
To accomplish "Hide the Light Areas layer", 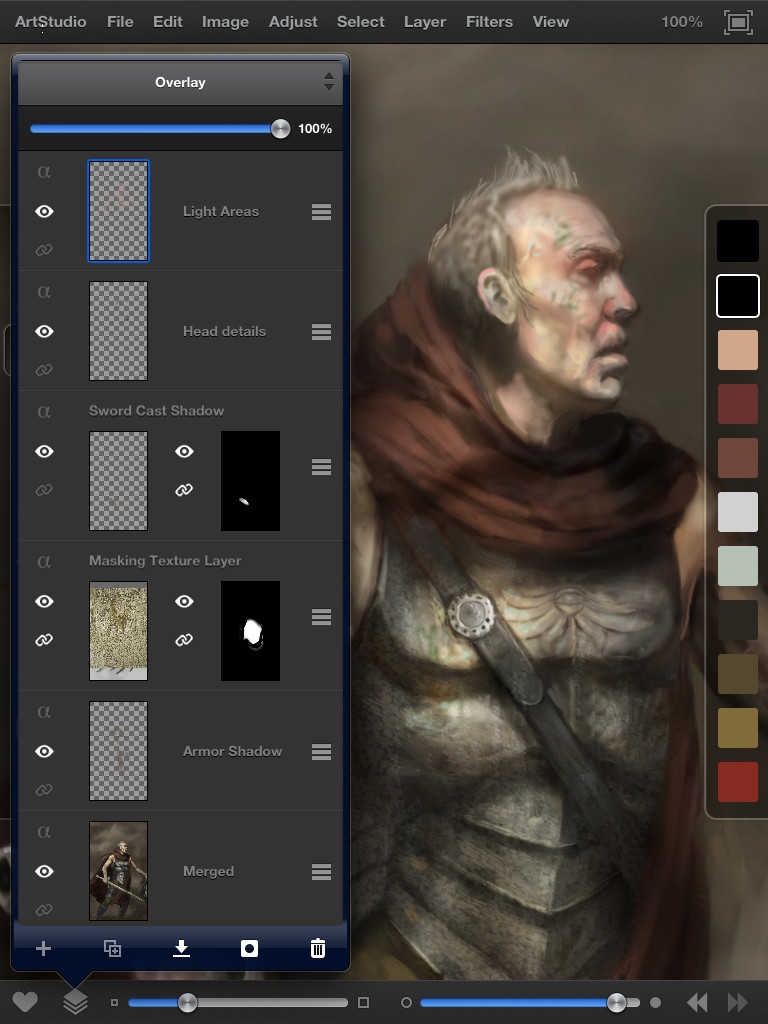I will tap(44, 211).
